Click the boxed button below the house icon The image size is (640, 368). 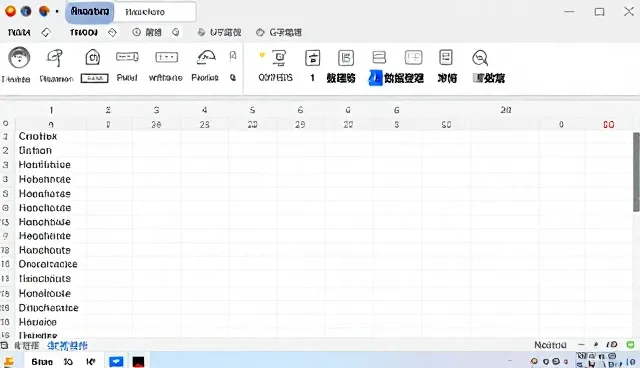point(94,78)
